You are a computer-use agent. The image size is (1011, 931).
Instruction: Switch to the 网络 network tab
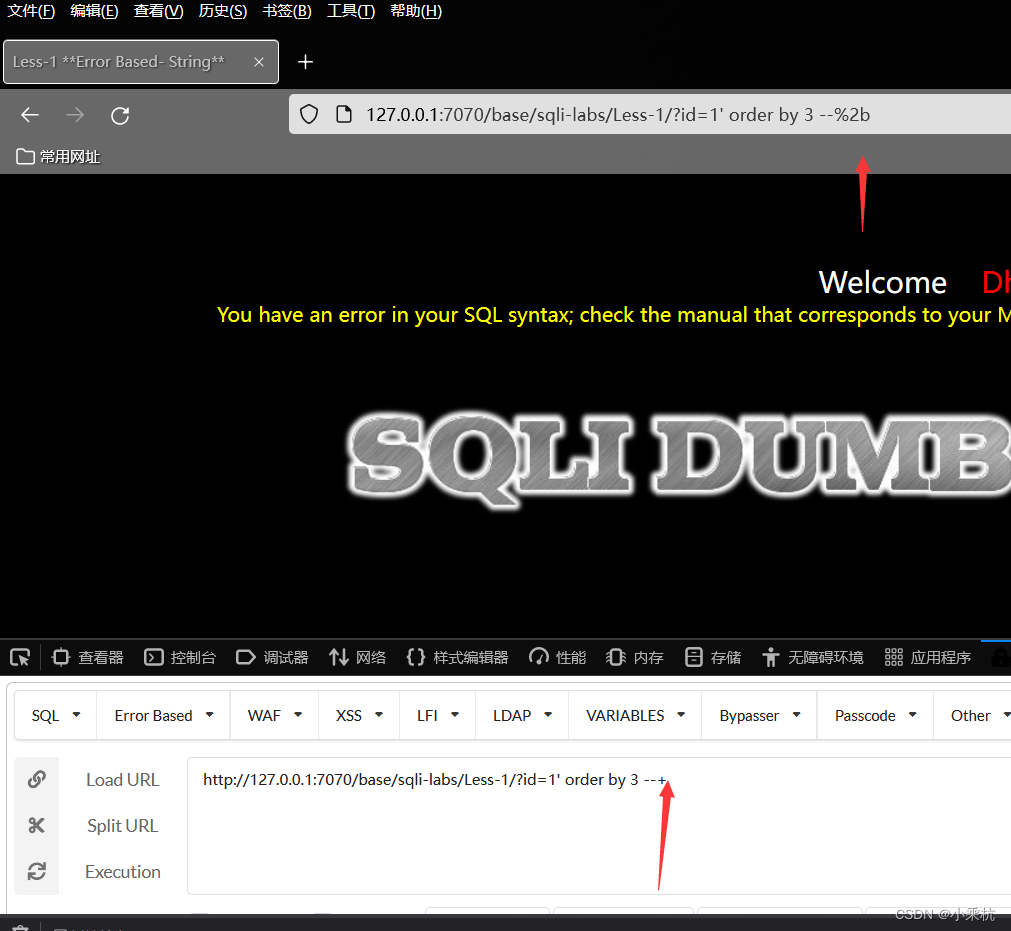point(357,658)
